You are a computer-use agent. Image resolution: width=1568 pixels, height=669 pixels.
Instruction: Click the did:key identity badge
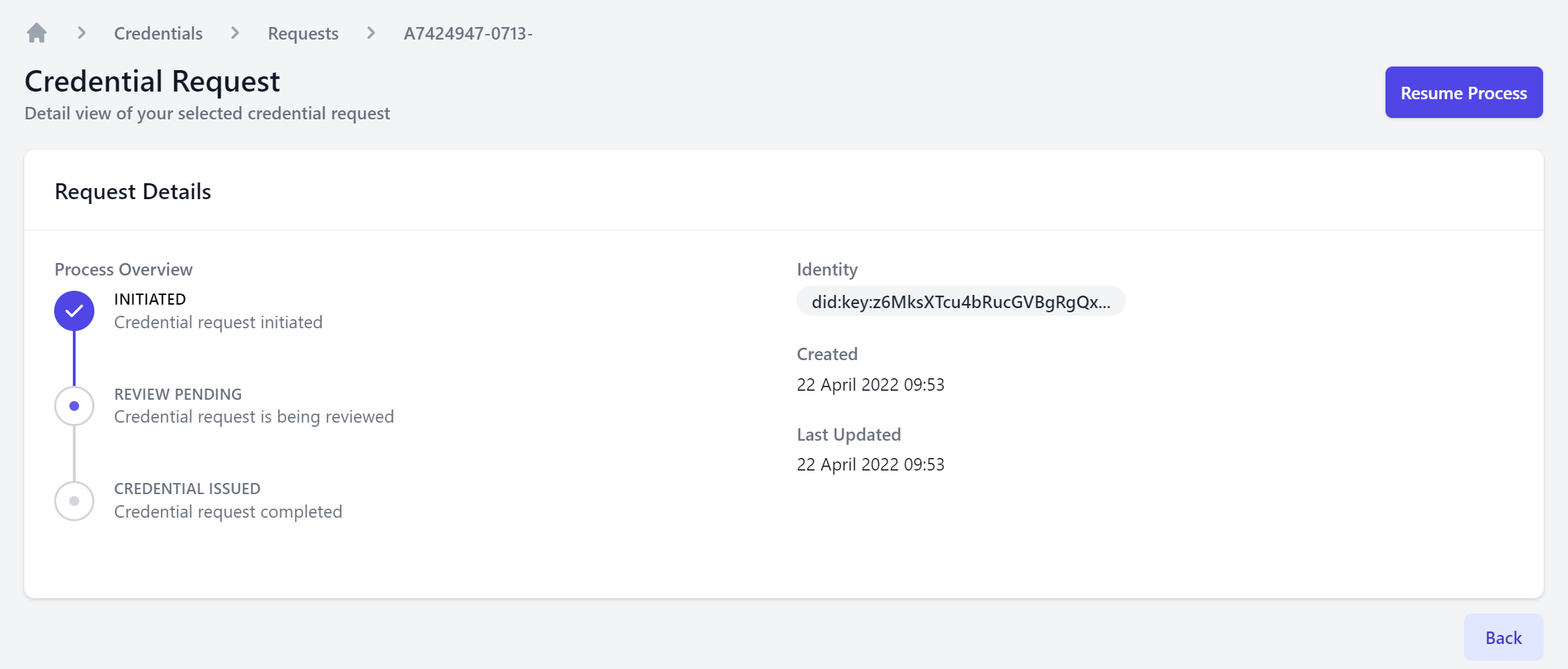[x=960, y=302]
